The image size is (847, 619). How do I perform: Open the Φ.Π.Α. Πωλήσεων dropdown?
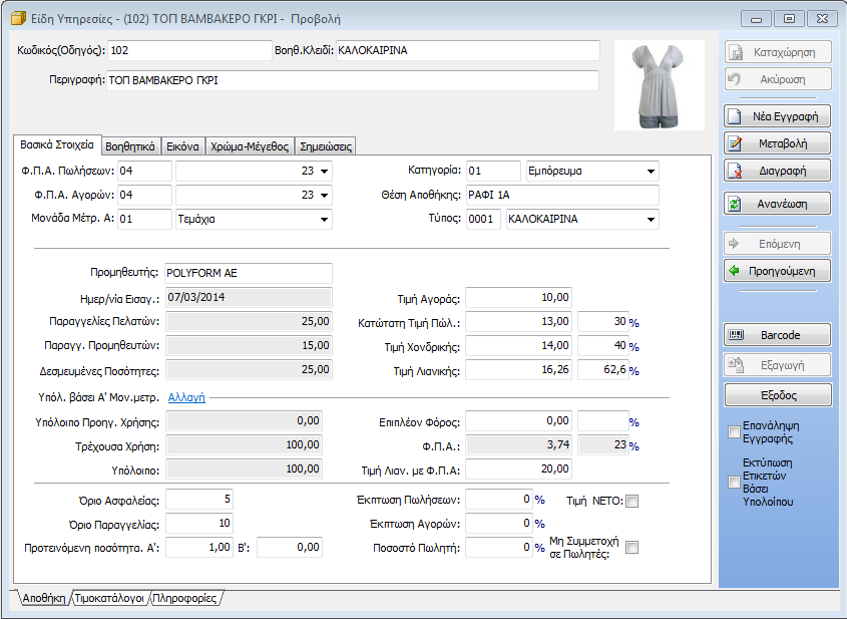325,171
